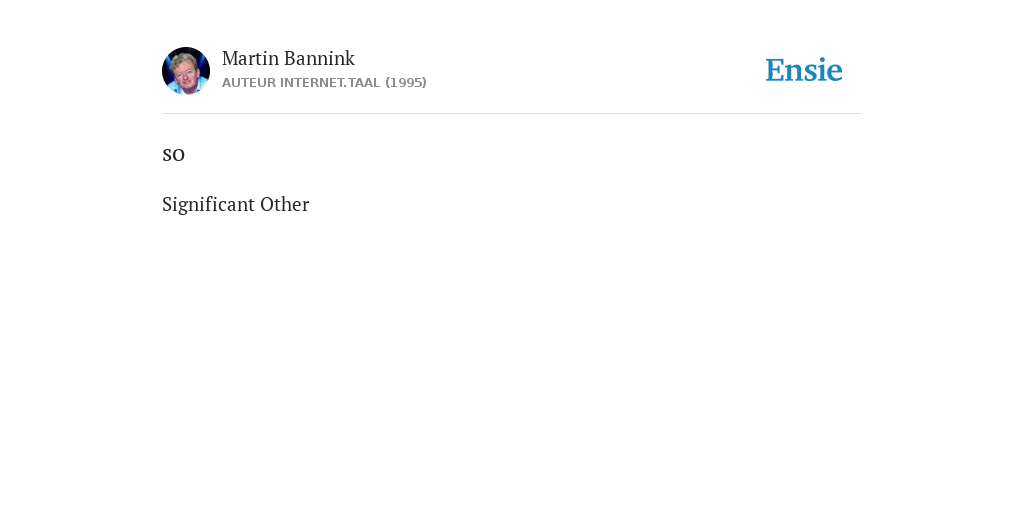
Task: Click INTERNET.TAAL in the author subtitle
Action: (x=330, y=83)
